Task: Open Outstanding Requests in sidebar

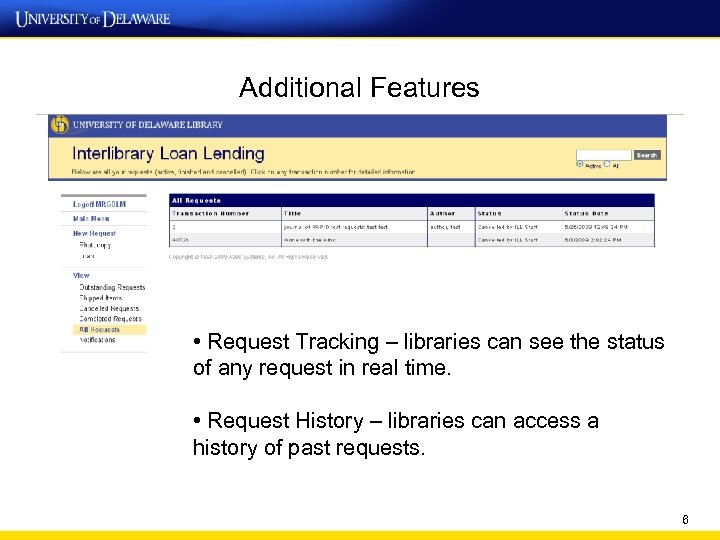Action: click(112, 287)
